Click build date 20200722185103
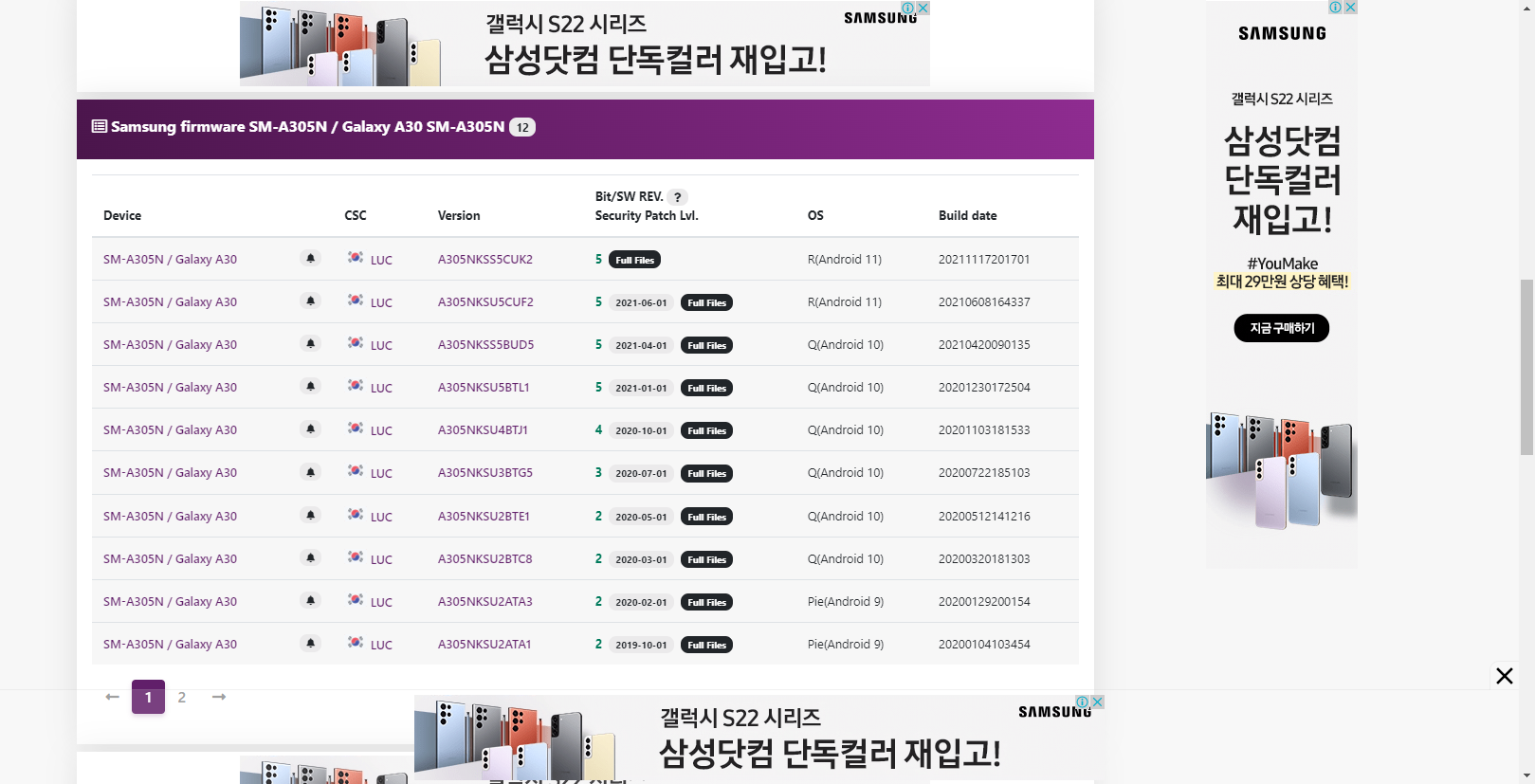 click(x=984, y=472)
